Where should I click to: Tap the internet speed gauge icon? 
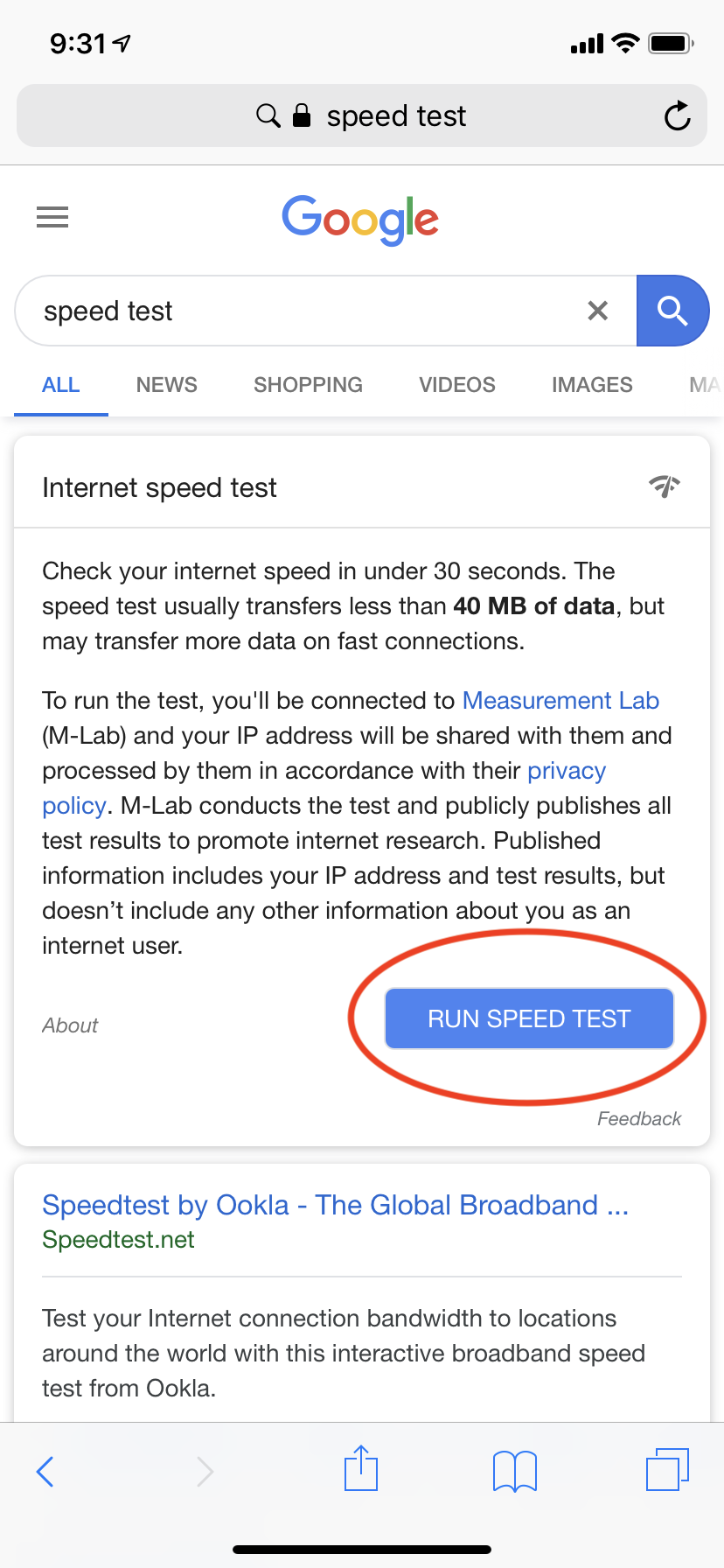[665, 486]
